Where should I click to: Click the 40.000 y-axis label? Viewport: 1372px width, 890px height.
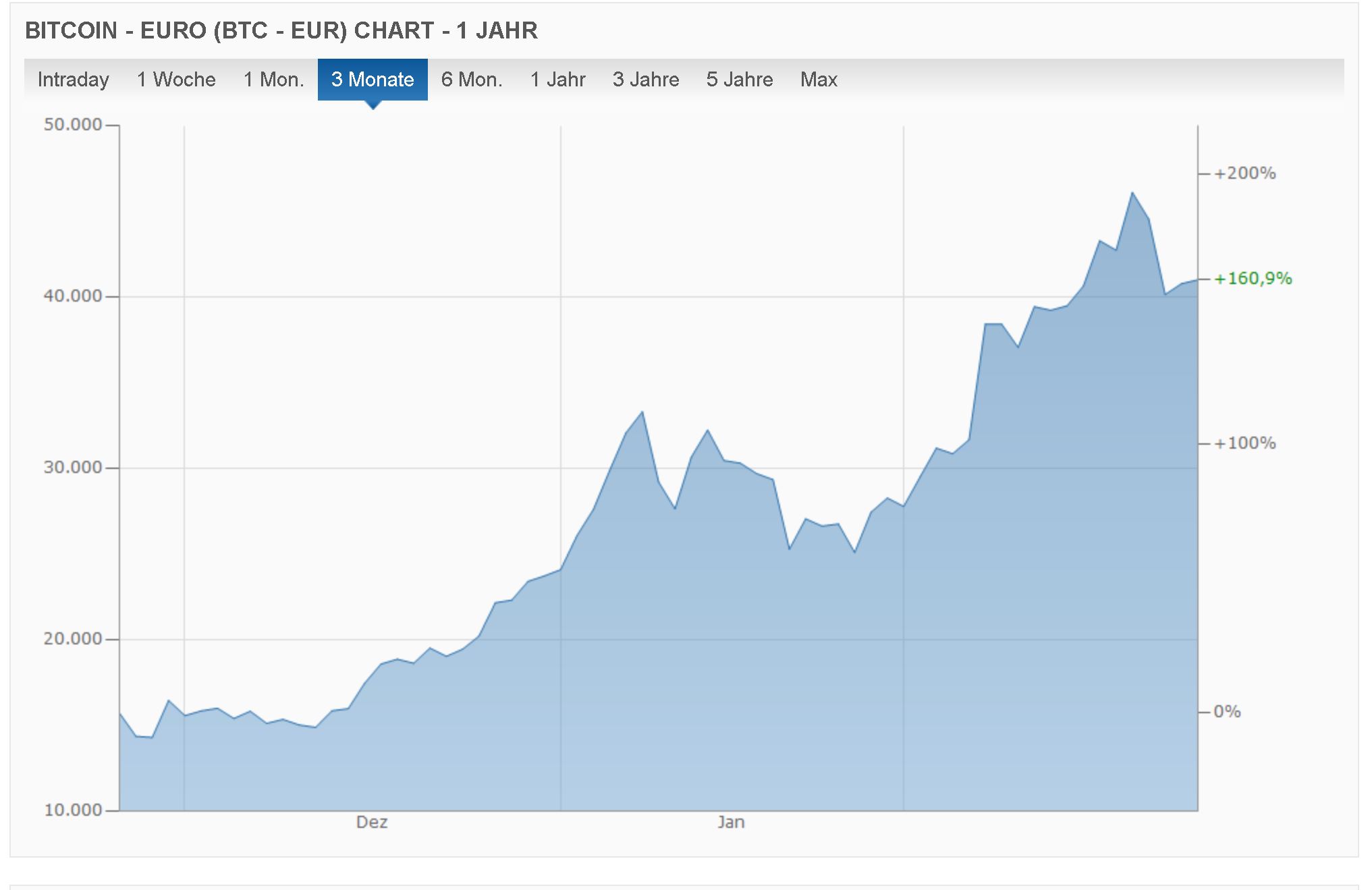point(72,296)
